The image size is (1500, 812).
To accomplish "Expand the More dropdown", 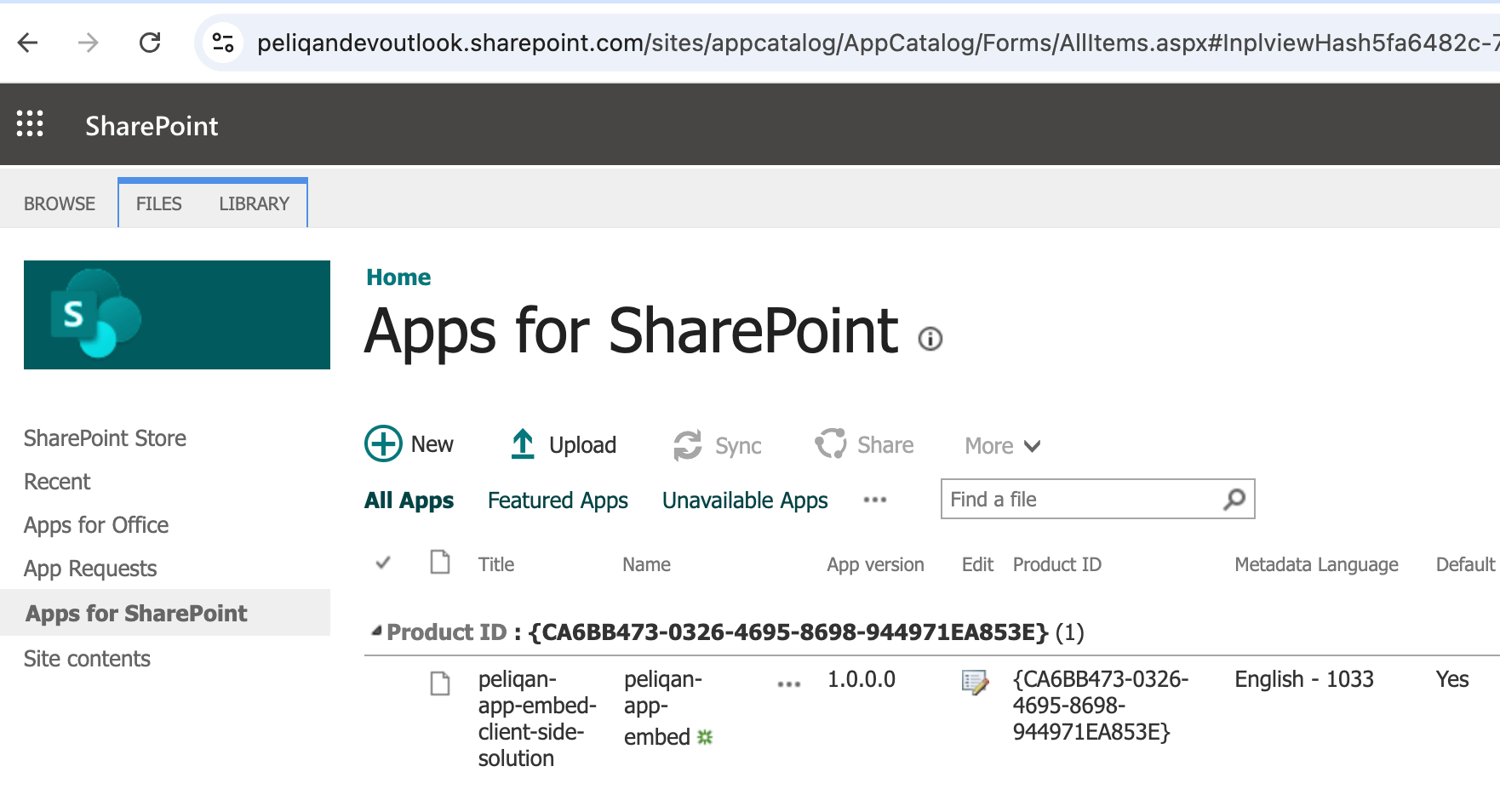I will 1003,445.
